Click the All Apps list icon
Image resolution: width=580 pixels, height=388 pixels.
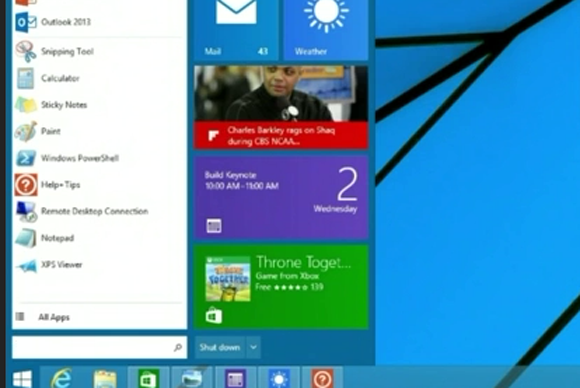(20, 317)
